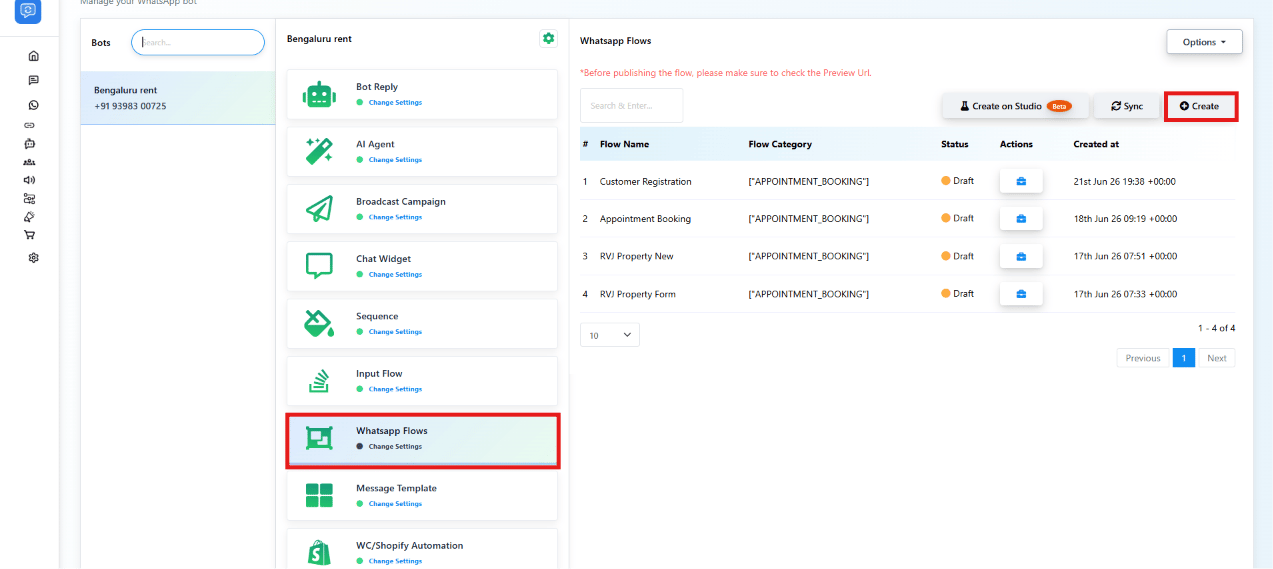Viewport: 1273px width, 569px height.
Task: Open the megaphone broadcast icon in sidebar
Action: (x=30, y=180)
